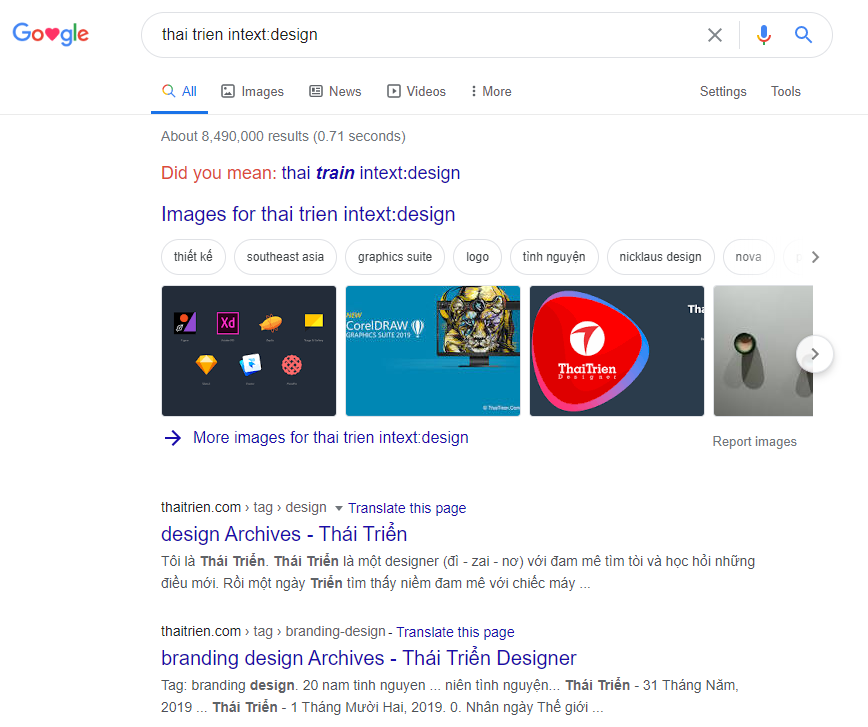
Task: Click the microphone icon to voice search
Action: coord(764,34)
